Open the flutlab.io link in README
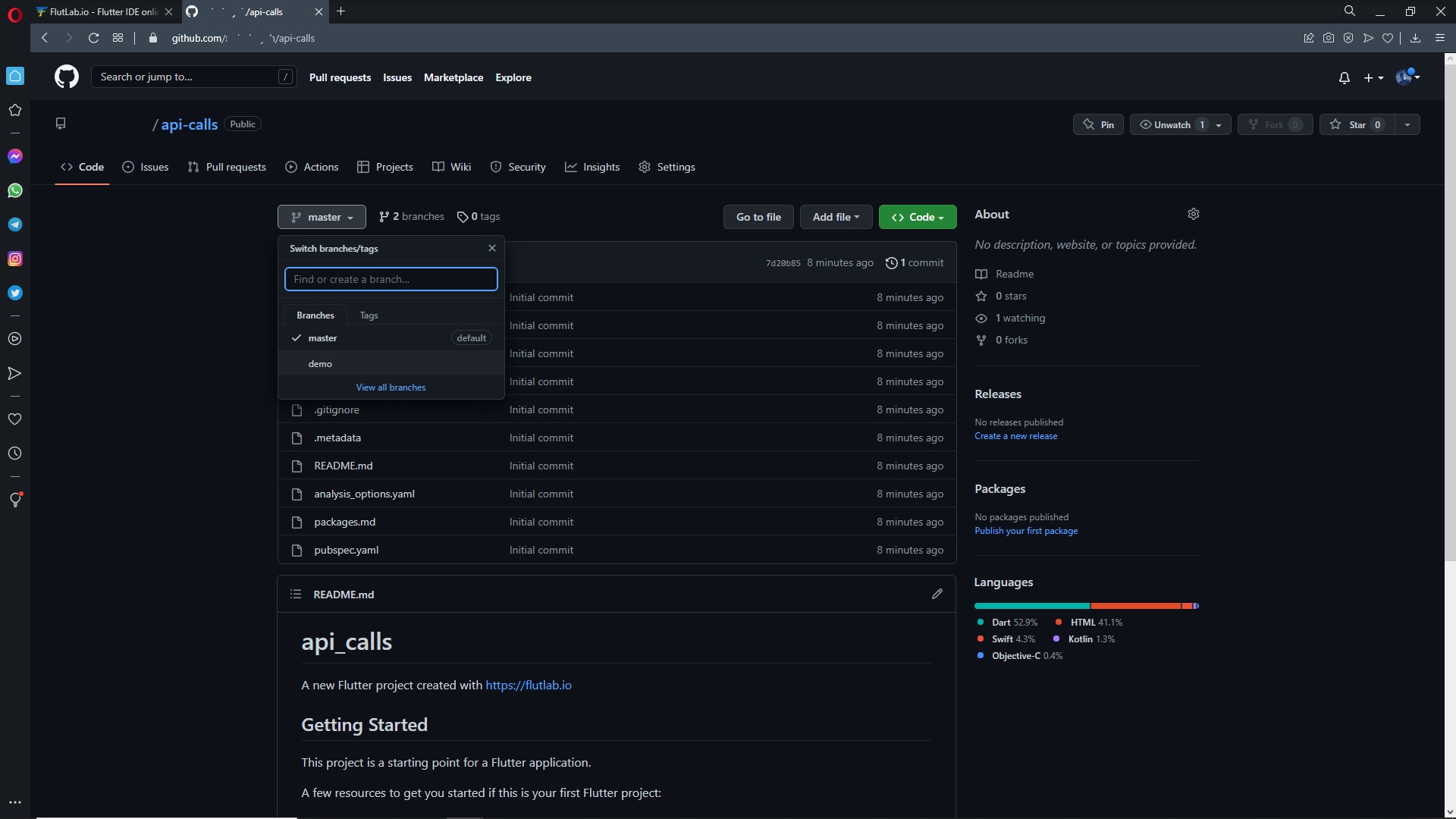This screenshot has width=1456, height=819. [529, 685]
